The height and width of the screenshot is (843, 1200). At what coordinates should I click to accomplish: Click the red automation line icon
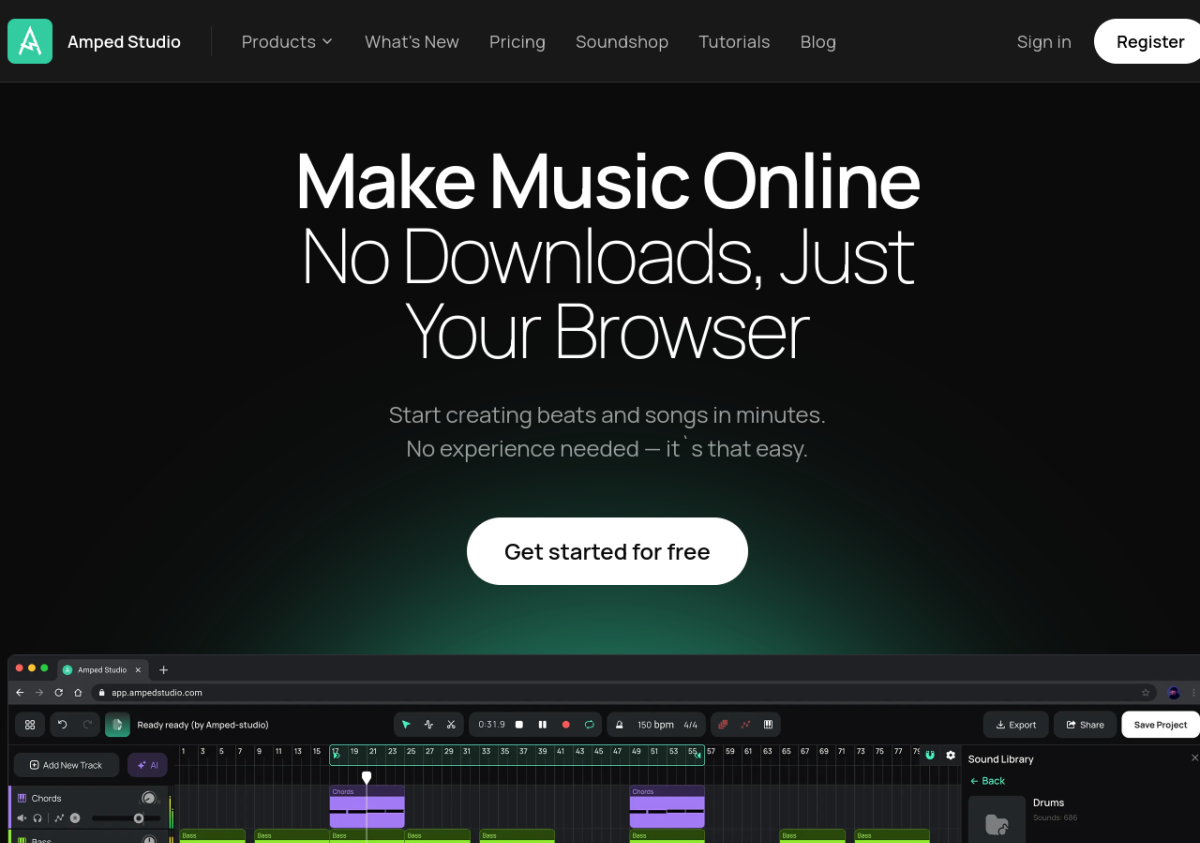coord(745,725)
